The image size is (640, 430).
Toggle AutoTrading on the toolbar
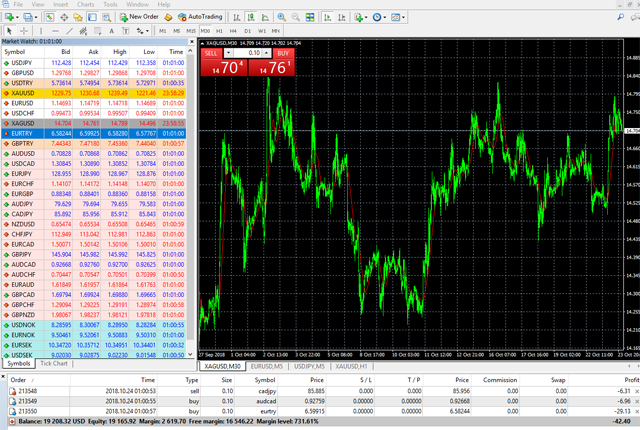click(x=200, y=17)
